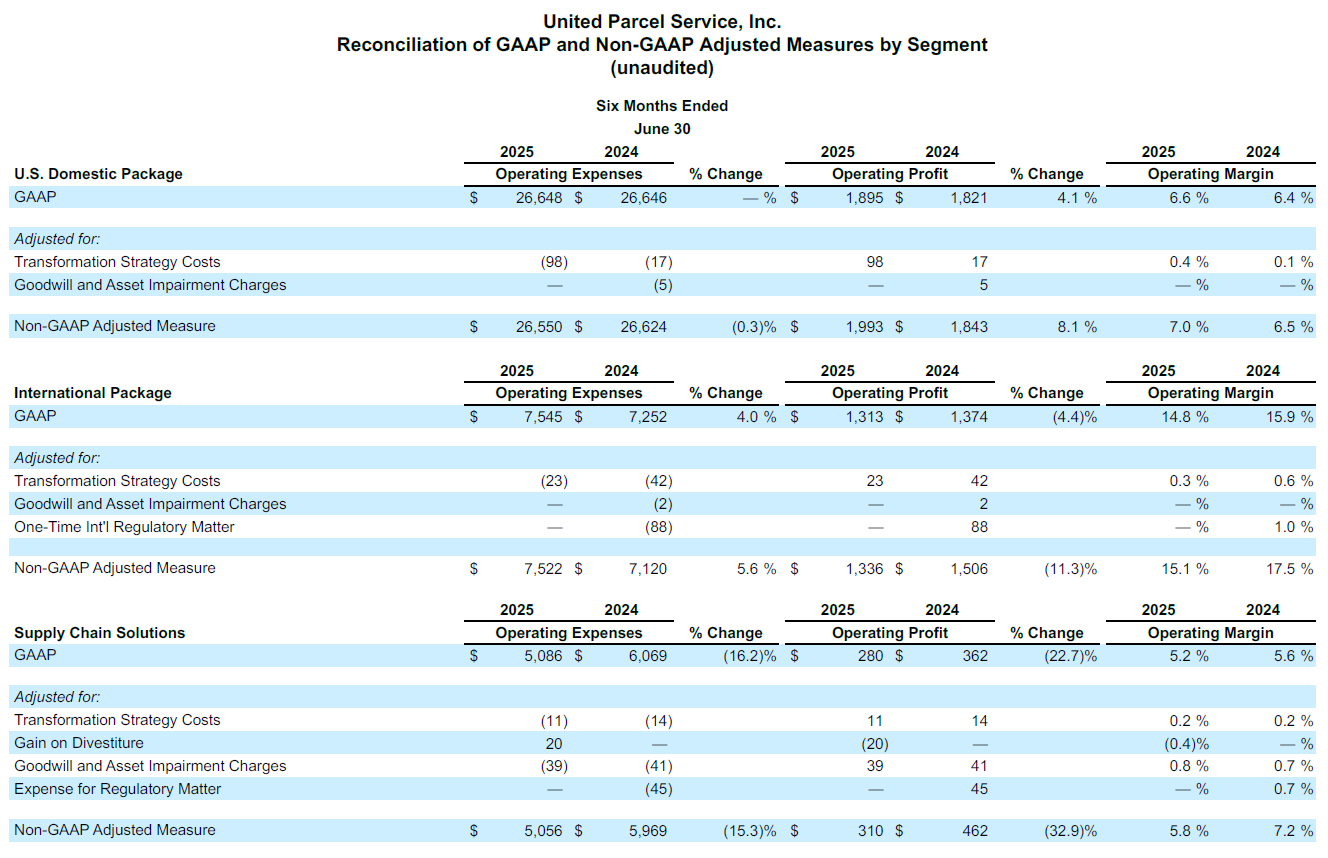Select the 6.5 % adjusted margin value
Image resolution: width=1328 pixels, height=858 pixels.
(1293, 326)
